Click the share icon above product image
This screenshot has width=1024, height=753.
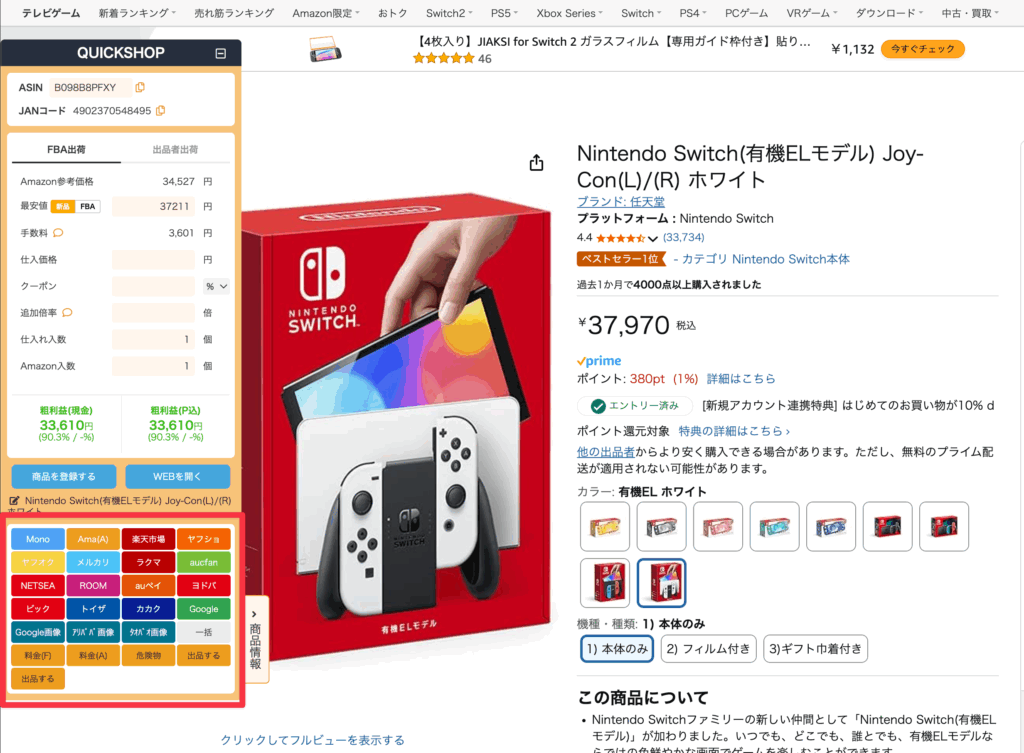(x=536, y=163)
